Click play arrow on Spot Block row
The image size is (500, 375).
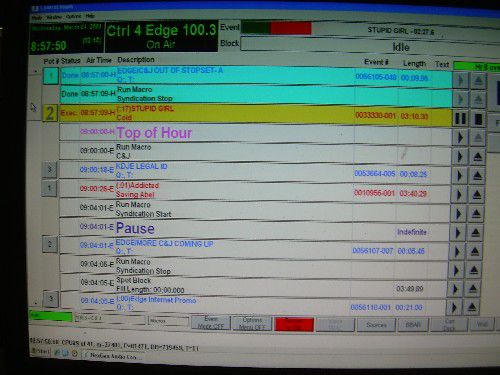(x=455, y=289)
